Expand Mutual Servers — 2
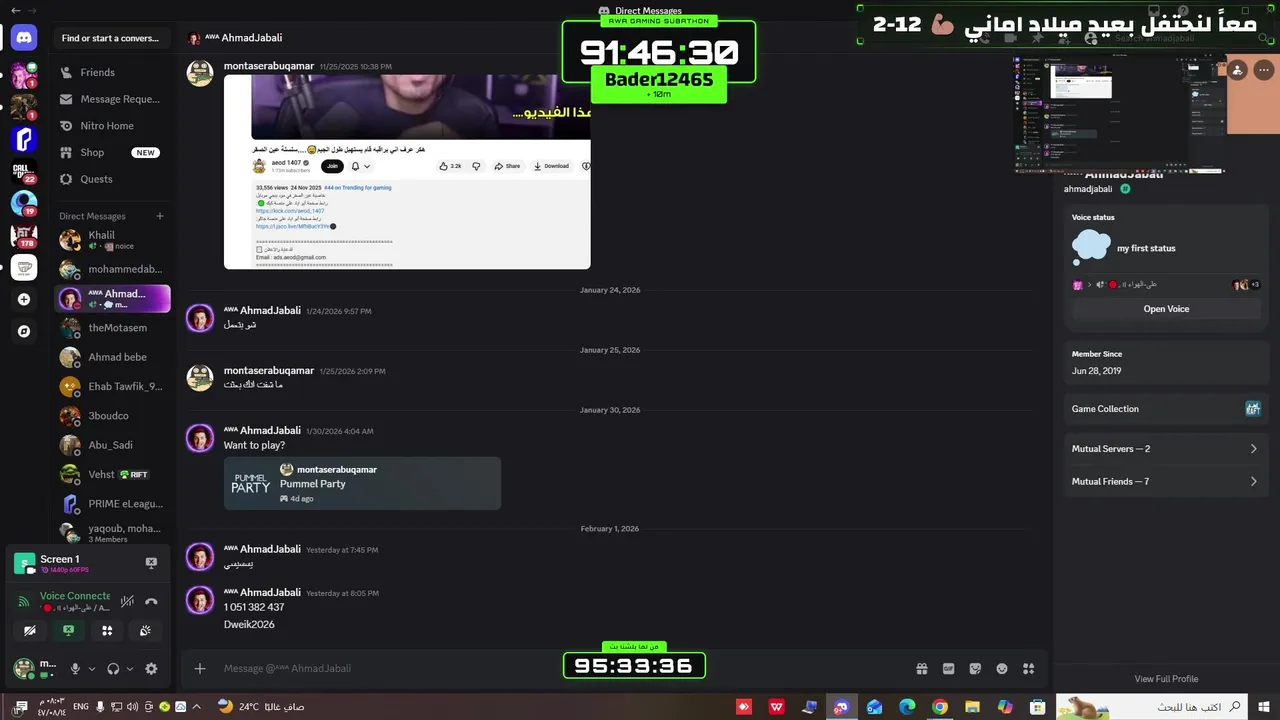Screen dimensions: 1280x720 pyautogui.click(x=1165, y=449)
